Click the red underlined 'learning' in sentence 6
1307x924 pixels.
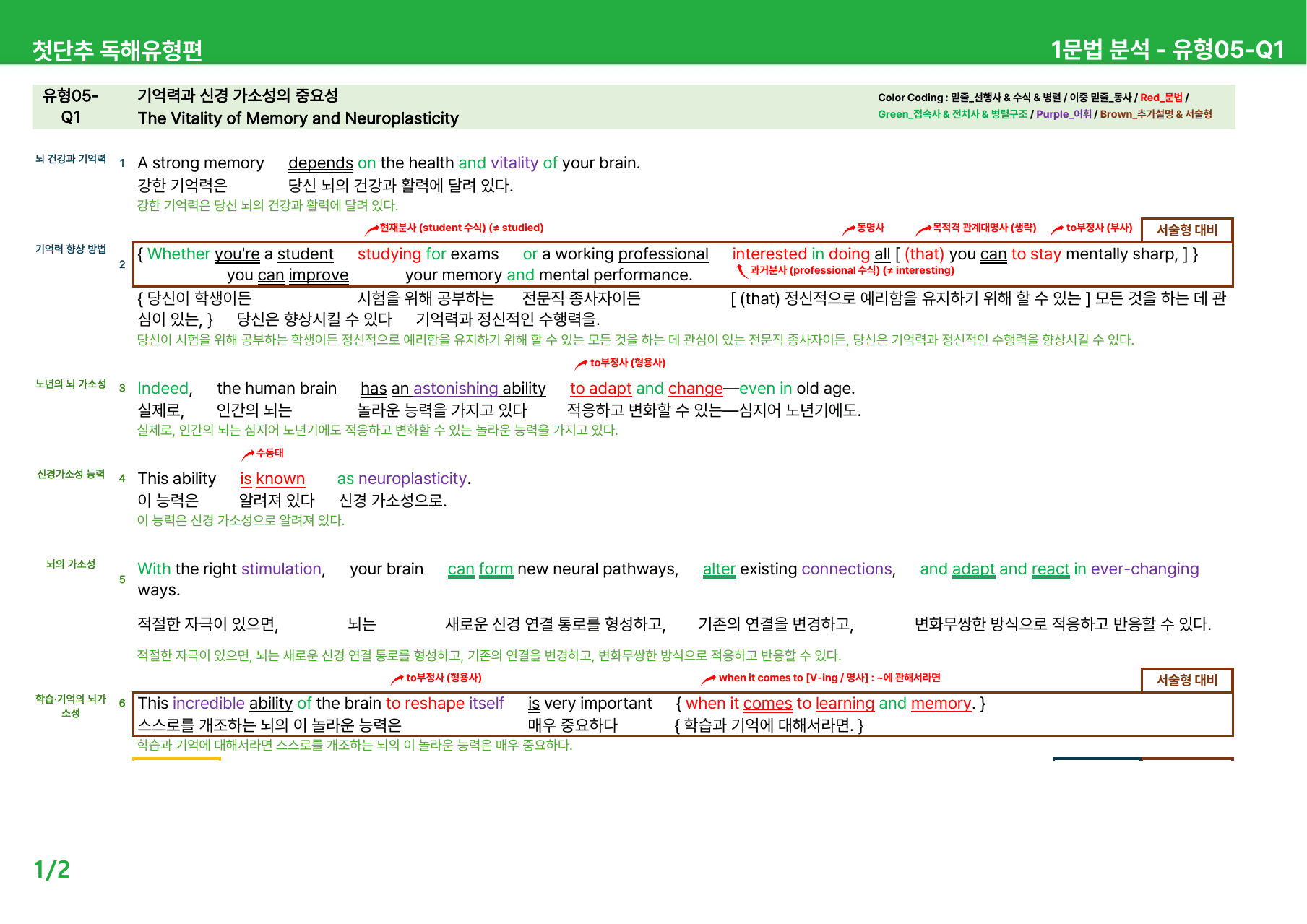(x=845, y=704)
